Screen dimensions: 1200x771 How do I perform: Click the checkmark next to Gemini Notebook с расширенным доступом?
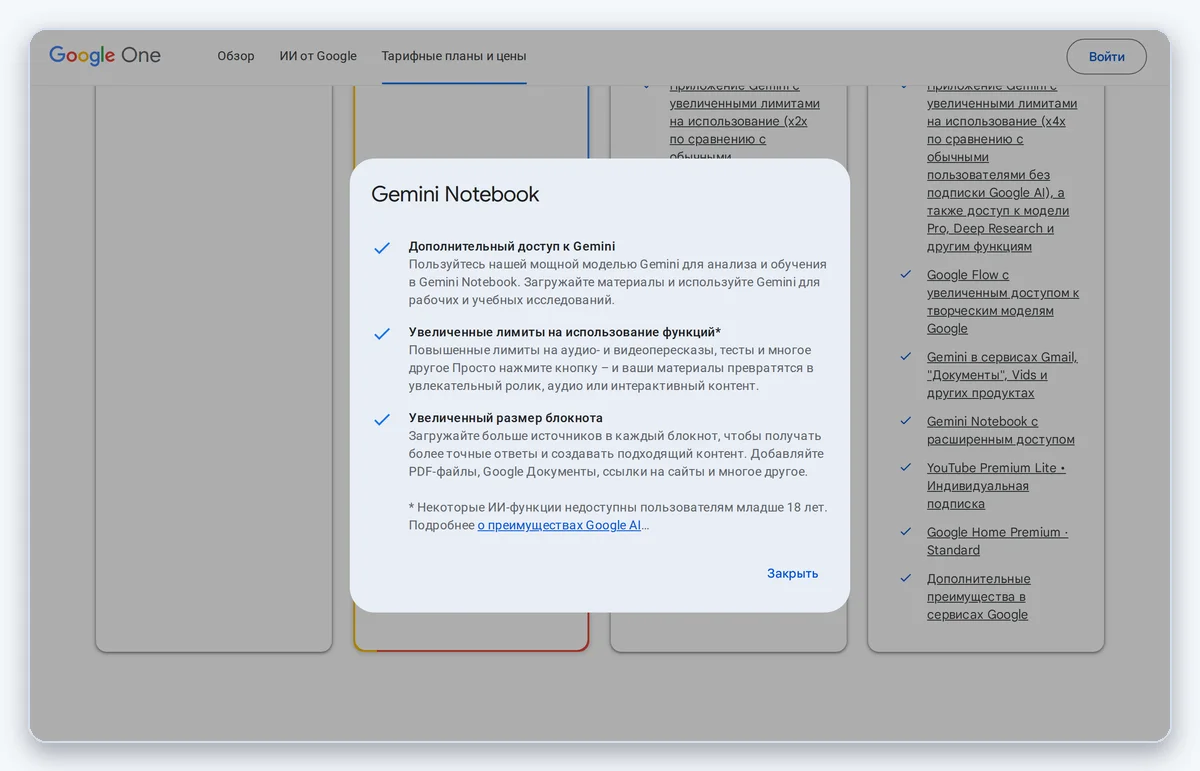coord(905,421)
